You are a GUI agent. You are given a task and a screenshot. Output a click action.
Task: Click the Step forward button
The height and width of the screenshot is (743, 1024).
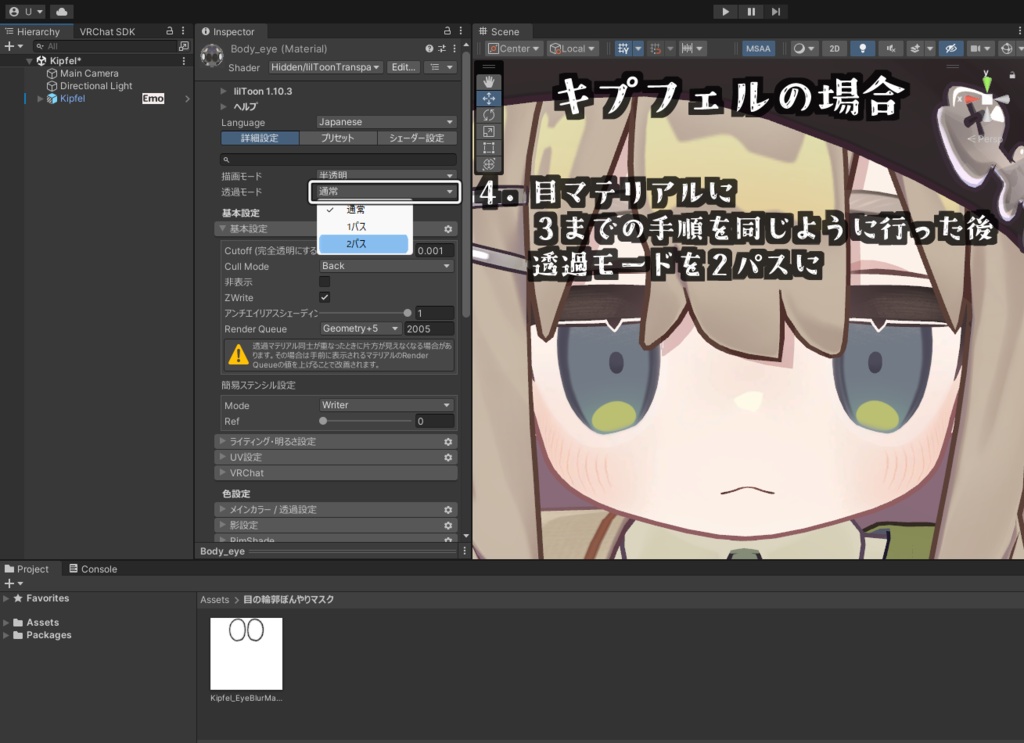776,12
